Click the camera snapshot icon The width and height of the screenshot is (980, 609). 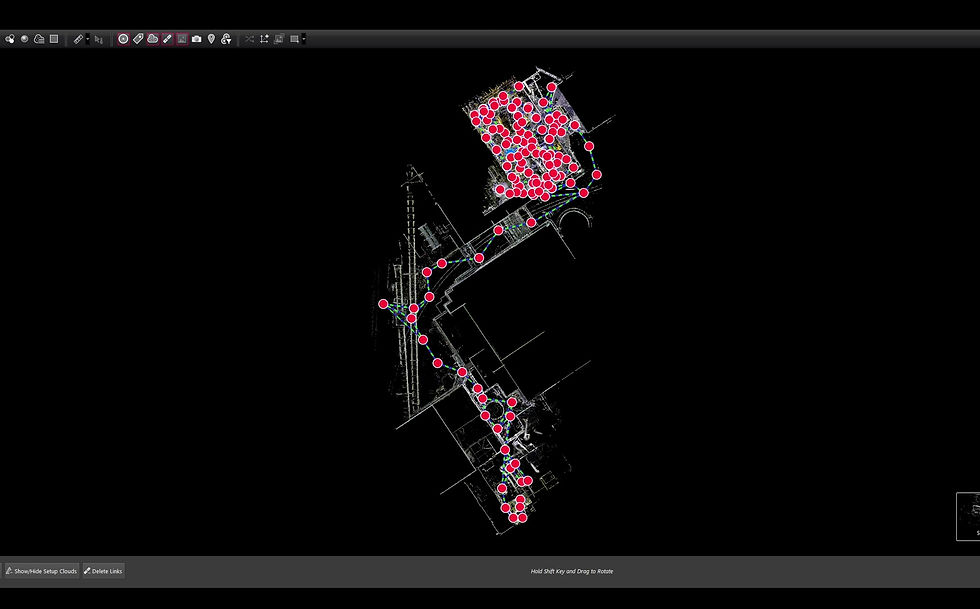pos(197,39)
